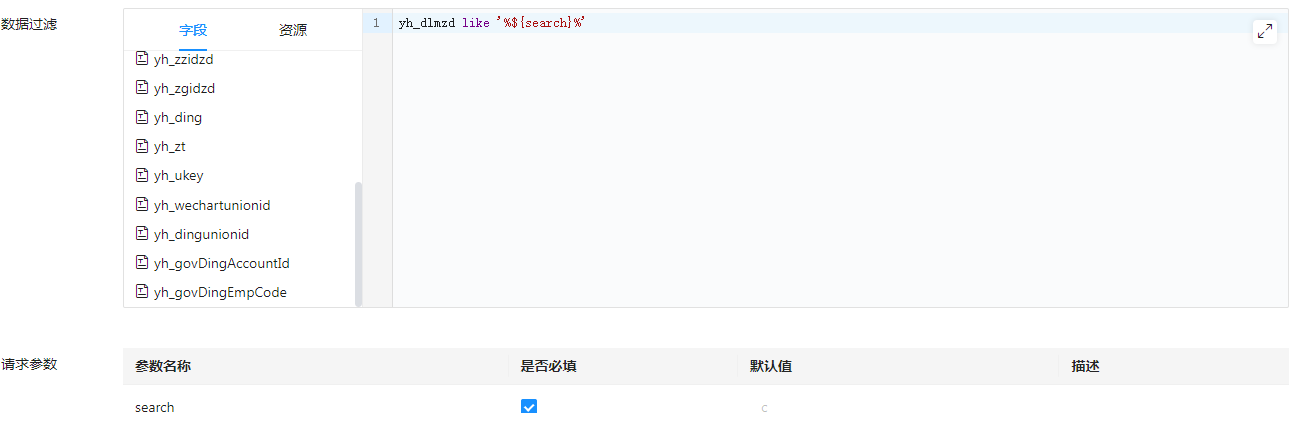Viewport: 1293px width, 430px height.
Task: Click the default value input for search
Action: (890, 408)
